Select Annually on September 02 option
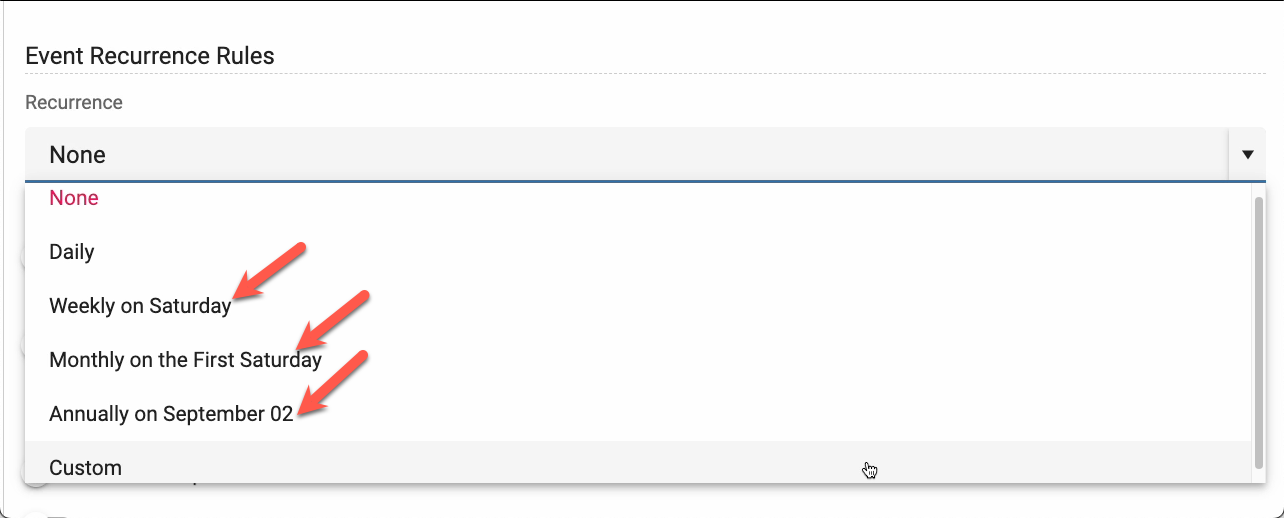Screen dimensions: 1284x518 [x=171, y=414]
